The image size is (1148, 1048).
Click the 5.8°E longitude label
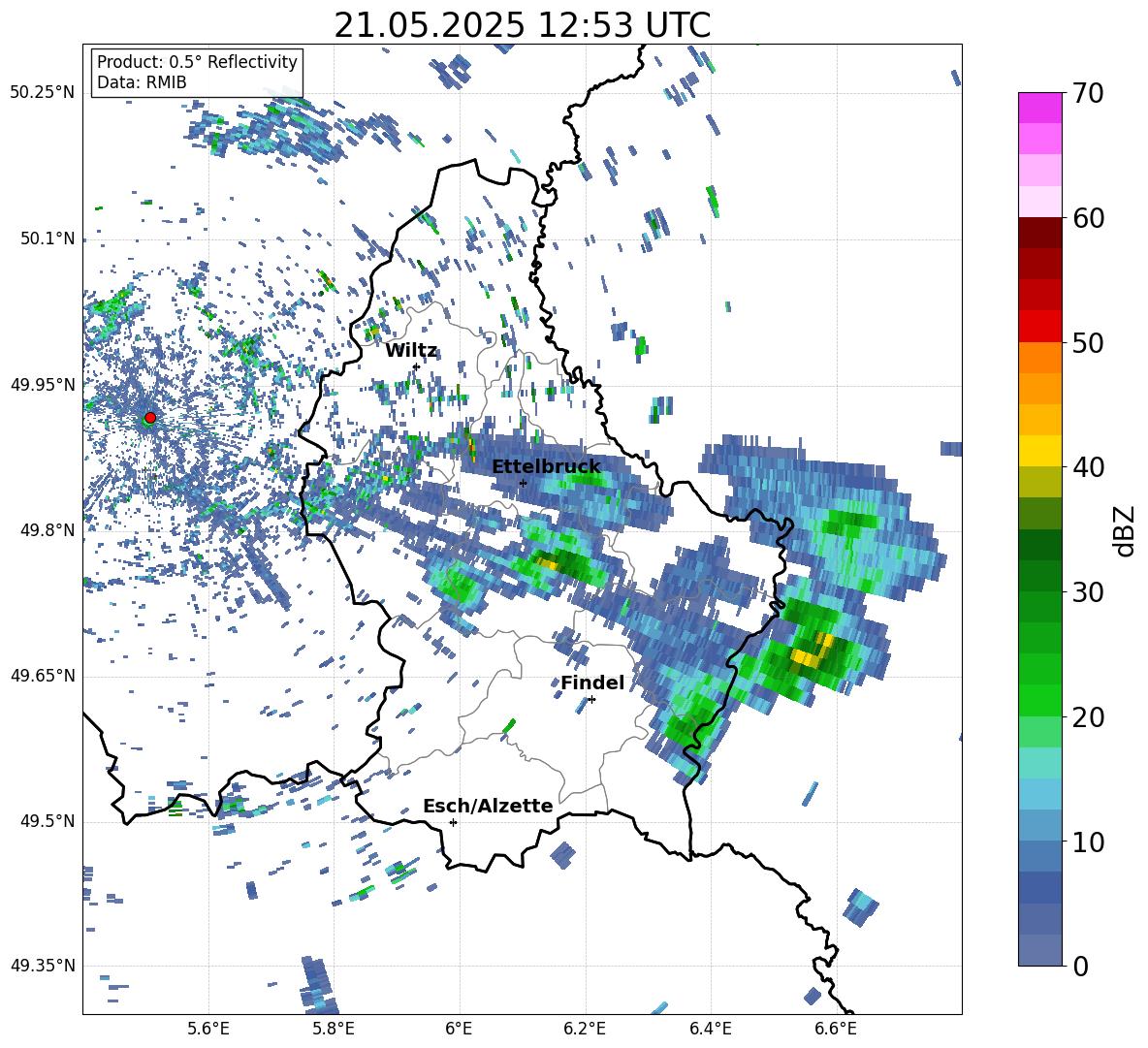click(x=334, y=1029)
